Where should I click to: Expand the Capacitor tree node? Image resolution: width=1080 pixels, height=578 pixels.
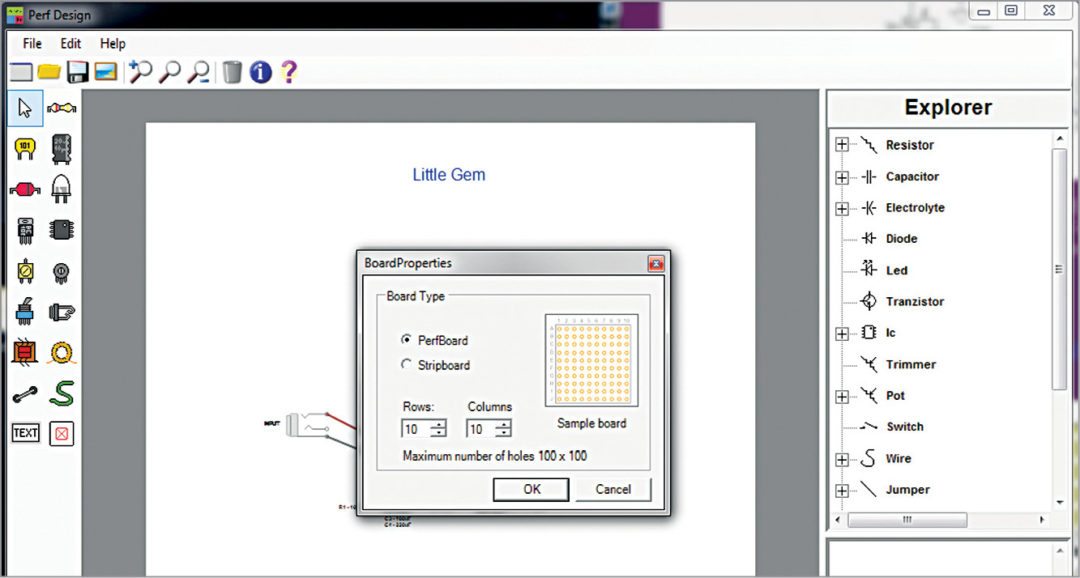point(841,177)
